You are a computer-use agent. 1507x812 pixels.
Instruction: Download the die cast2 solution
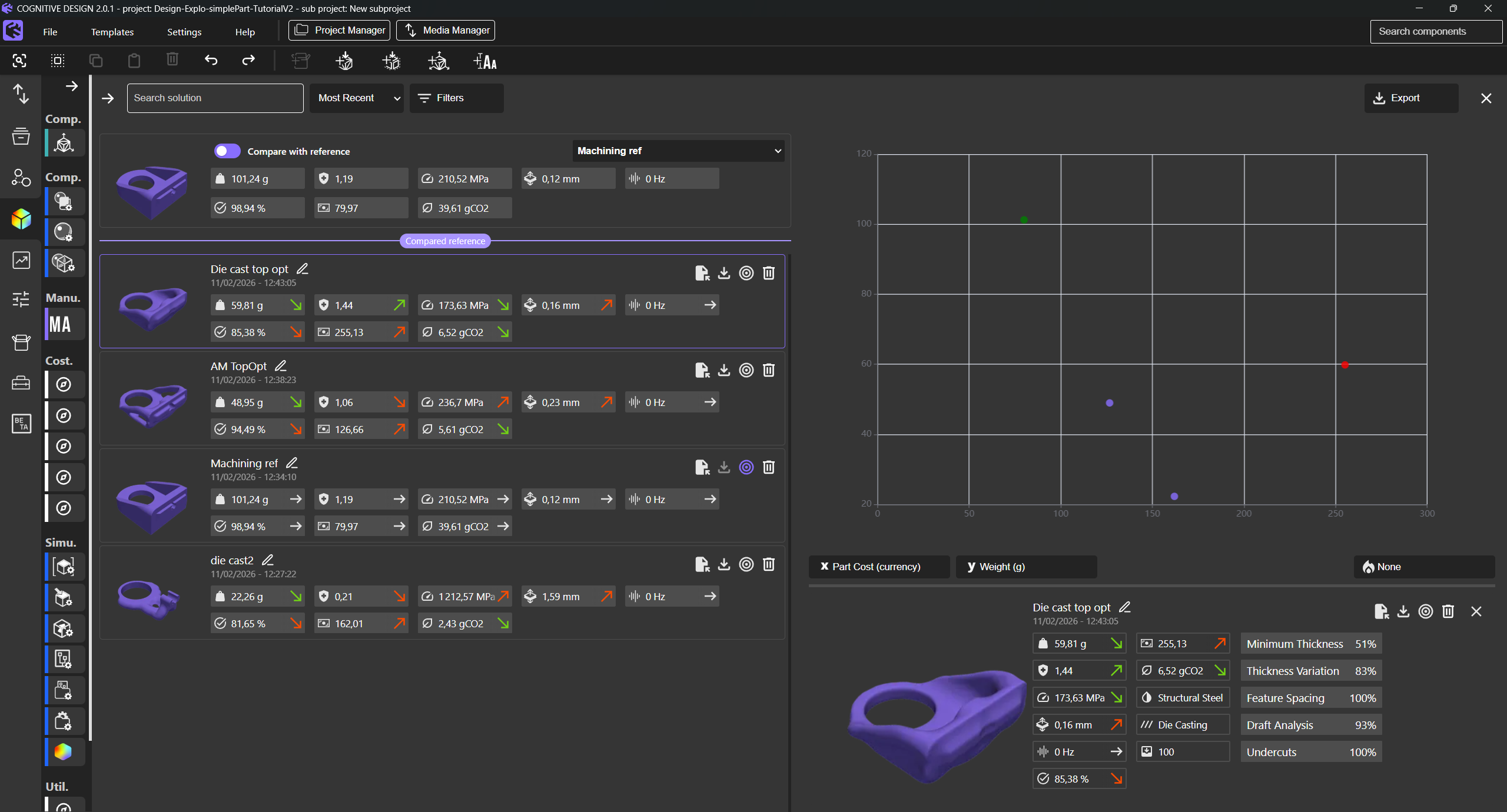724,564
